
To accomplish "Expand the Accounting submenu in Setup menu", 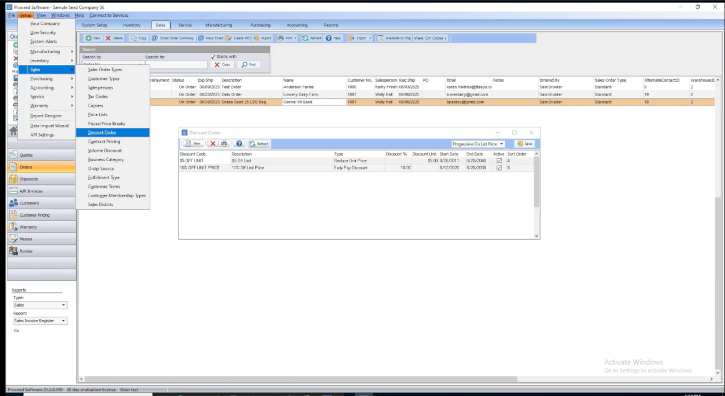I will point(47,87).
